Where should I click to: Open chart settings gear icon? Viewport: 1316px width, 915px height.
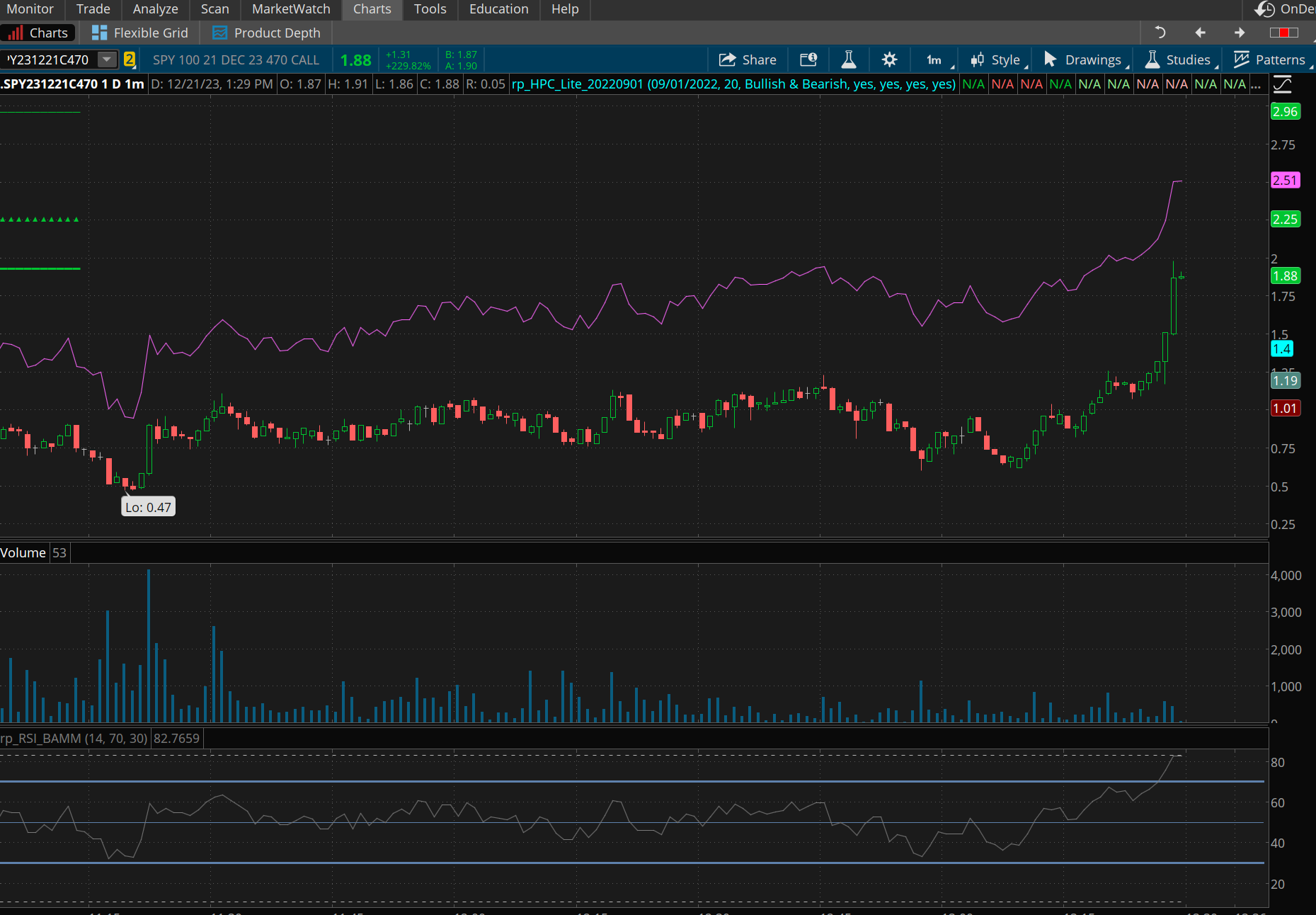(889, 60)
